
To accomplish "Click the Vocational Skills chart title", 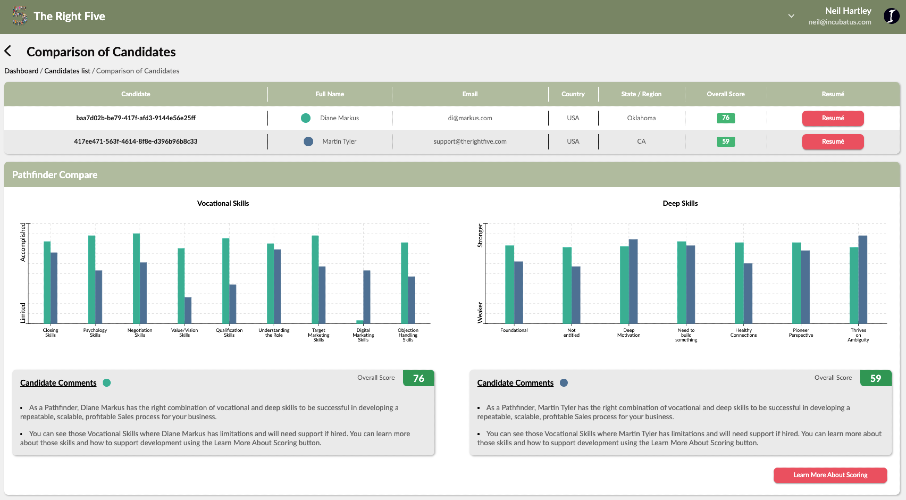I will (x=223, y=203).
